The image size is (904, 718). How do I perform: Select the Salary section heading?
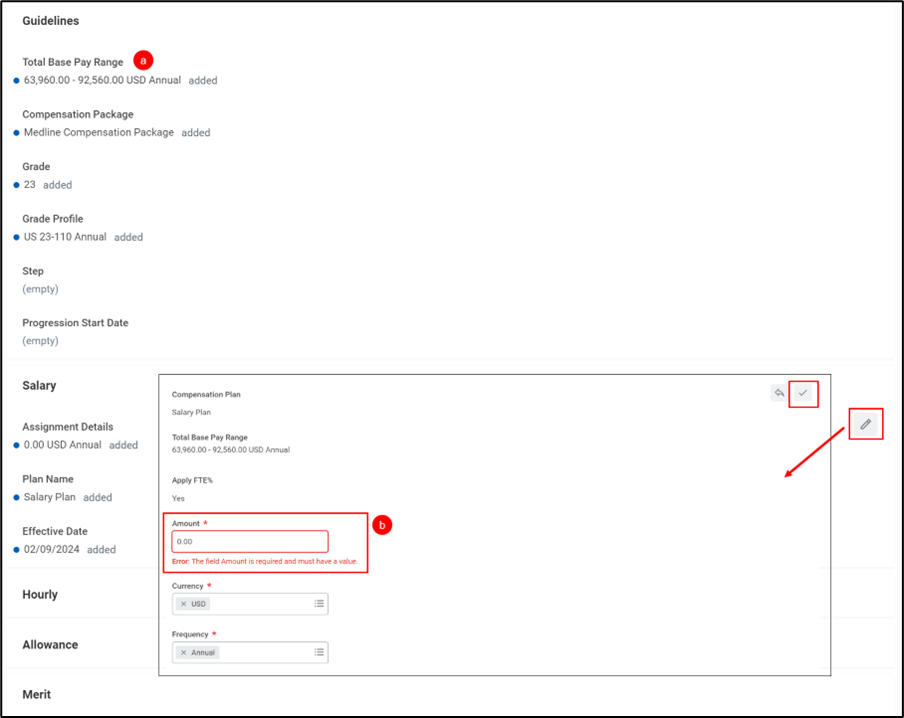pyautogui.click(x=39, y=385)
